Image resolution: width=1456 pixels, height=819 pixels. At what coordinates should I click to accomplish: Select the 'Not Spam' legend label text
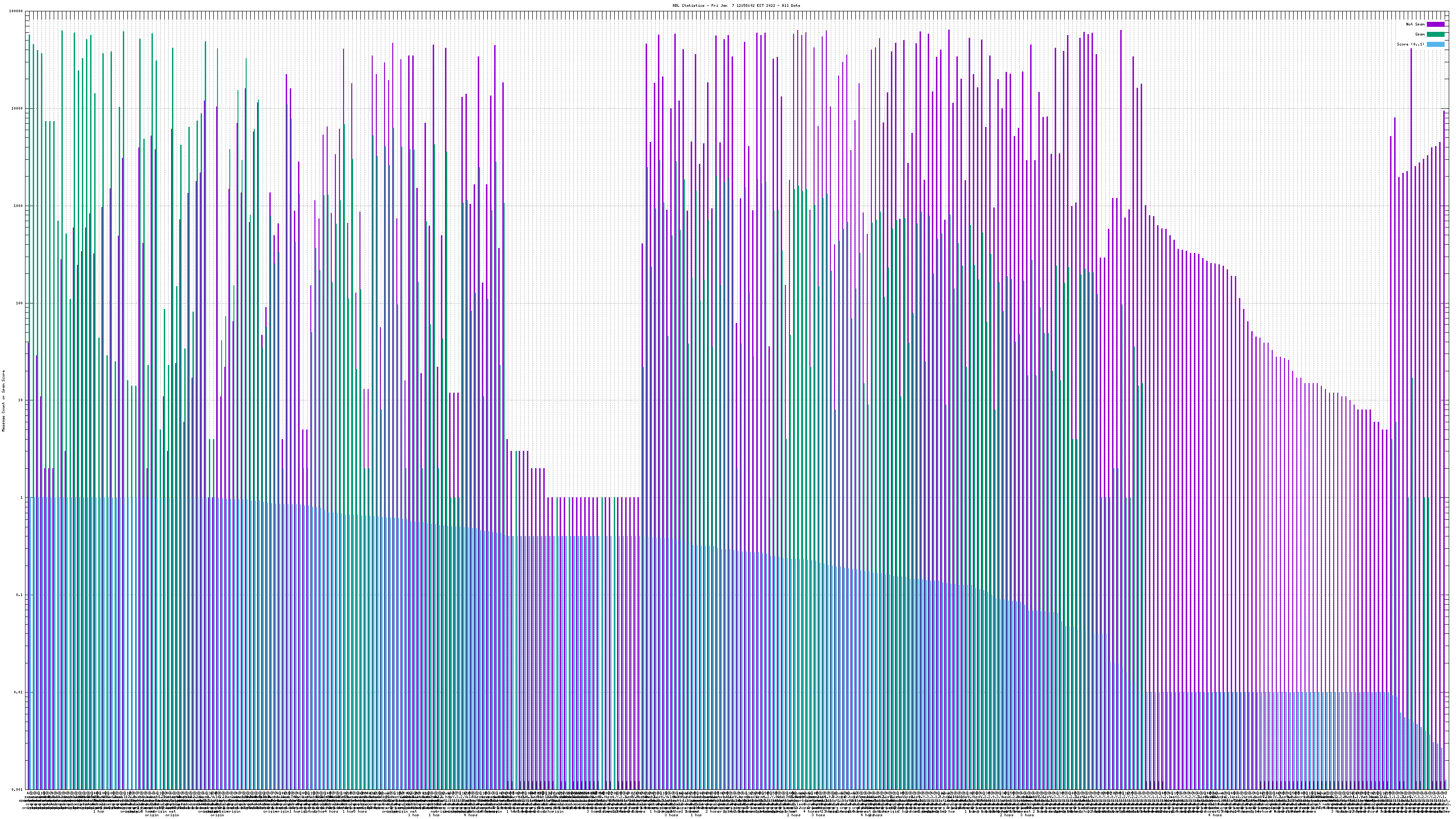click(1416, 24)
